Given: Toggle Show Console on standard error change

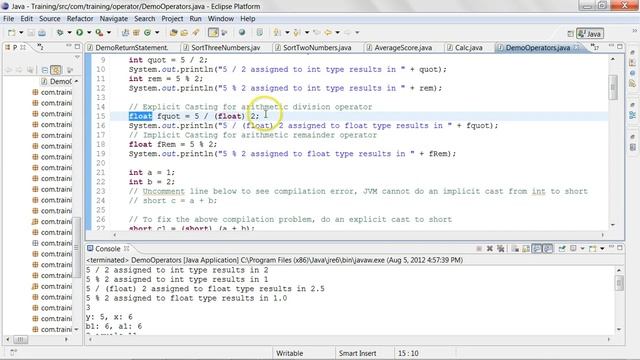Looking at the screenshot, I should click(548, 249).
